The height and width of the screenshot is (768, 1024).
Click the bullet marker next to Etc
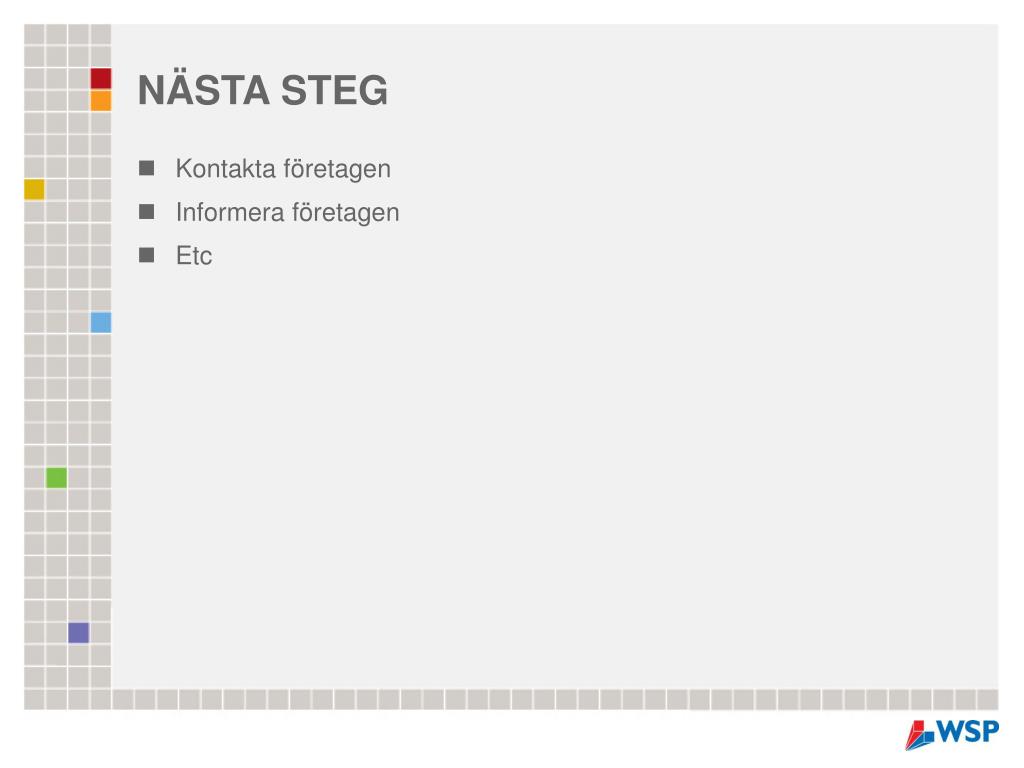click(146, 255)
